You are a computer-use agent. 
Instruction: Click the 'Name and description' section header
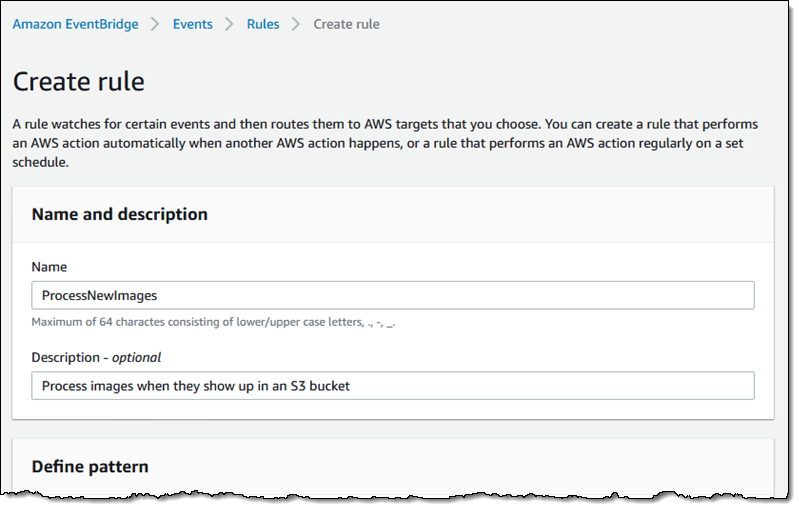tap(120, 214)
